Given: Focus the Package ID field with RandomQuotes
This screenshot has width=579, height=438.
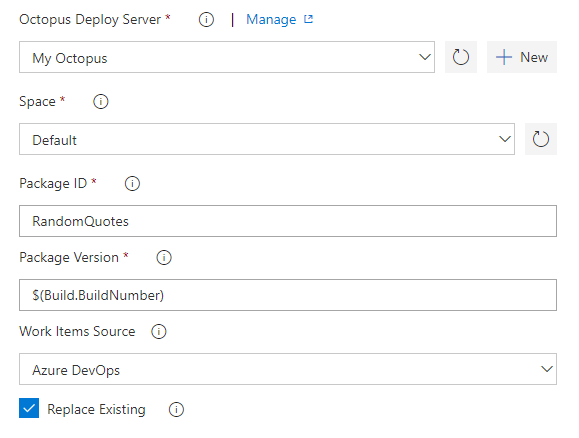Looking at the screenshot, I should (288, 221).
